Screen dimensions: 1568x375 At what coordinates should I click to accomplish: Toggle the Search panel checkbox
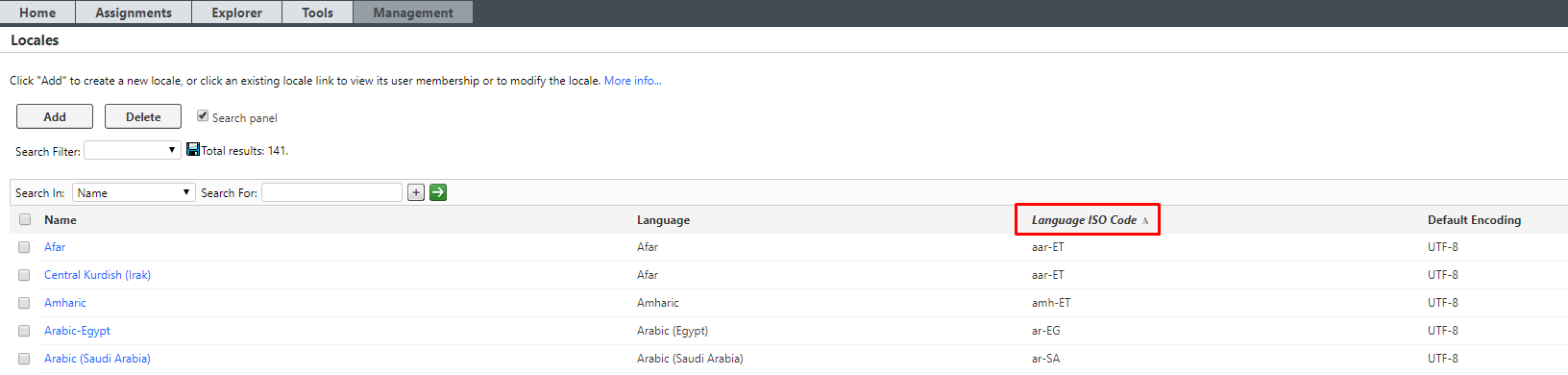[203, 115]
